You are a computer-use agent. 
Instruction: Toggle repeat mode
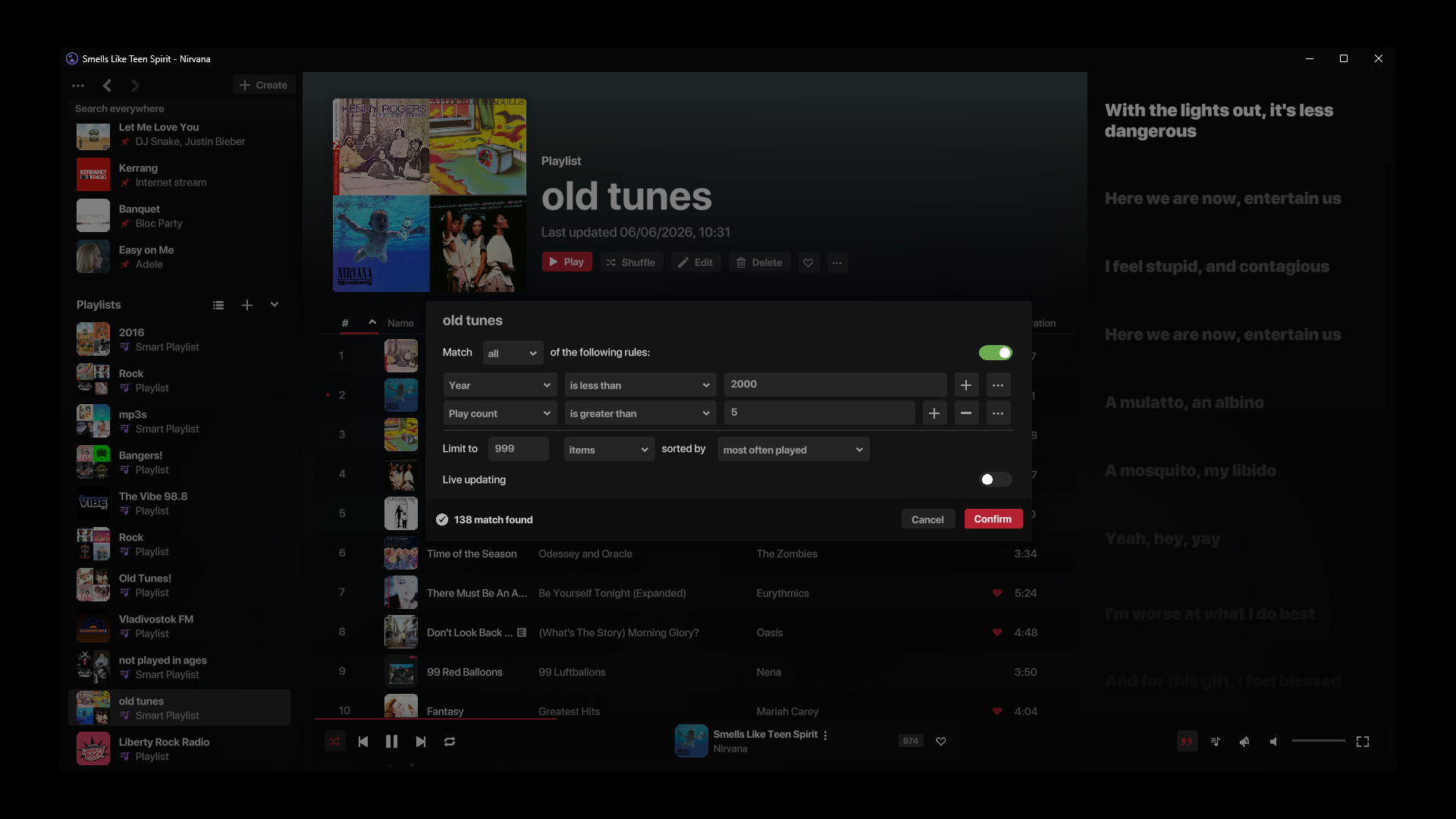(450, 742)
